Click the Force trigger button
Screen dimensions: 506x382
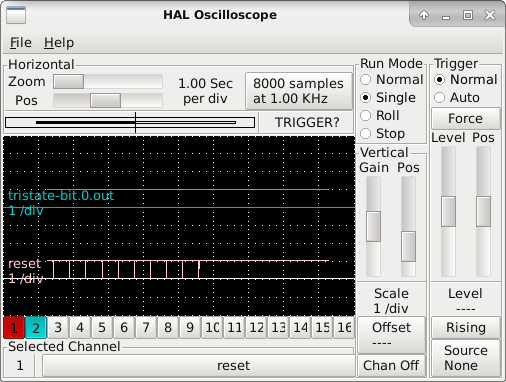466,118
